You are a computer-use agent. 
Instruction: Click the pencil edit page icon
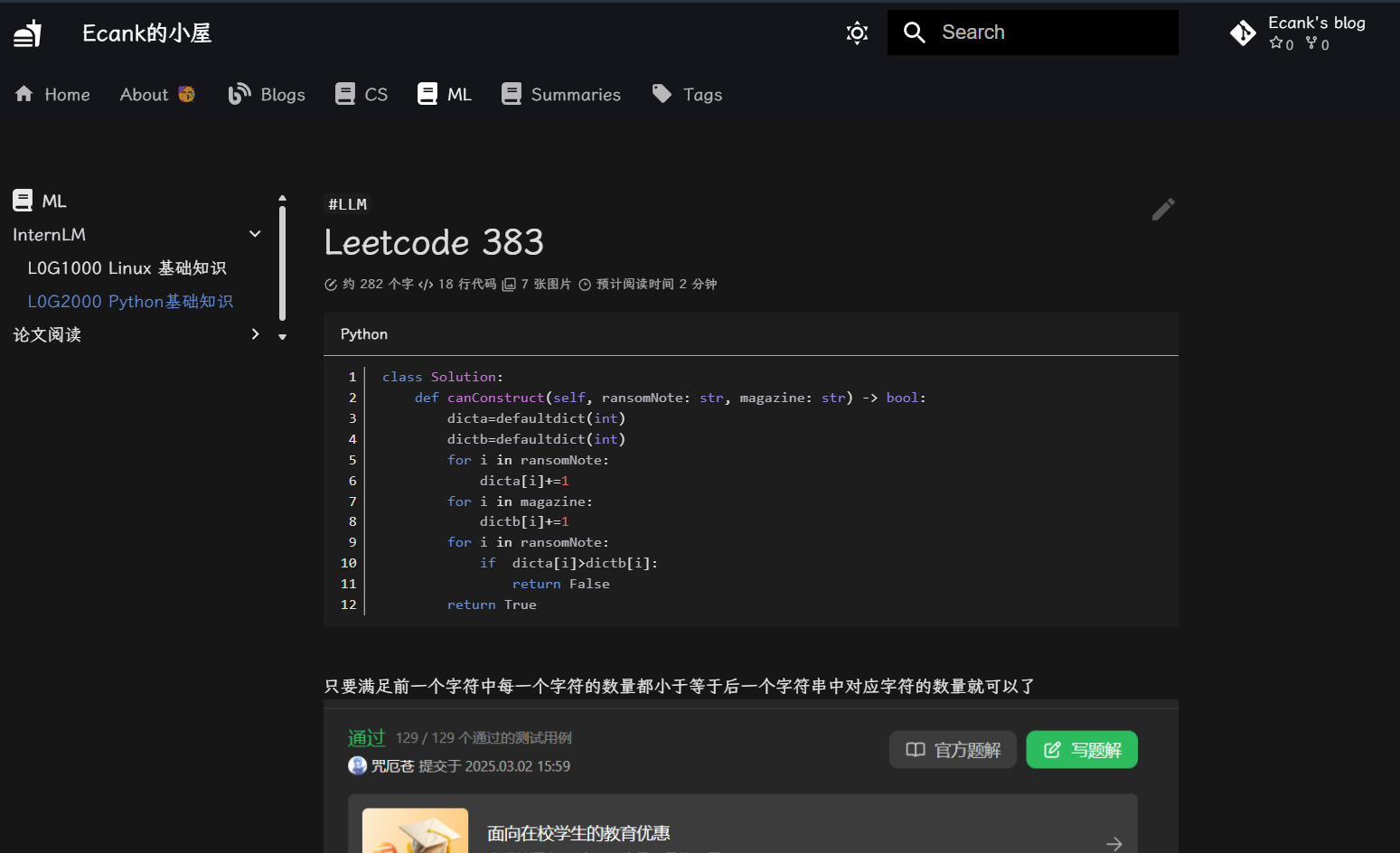(1163, 210)
